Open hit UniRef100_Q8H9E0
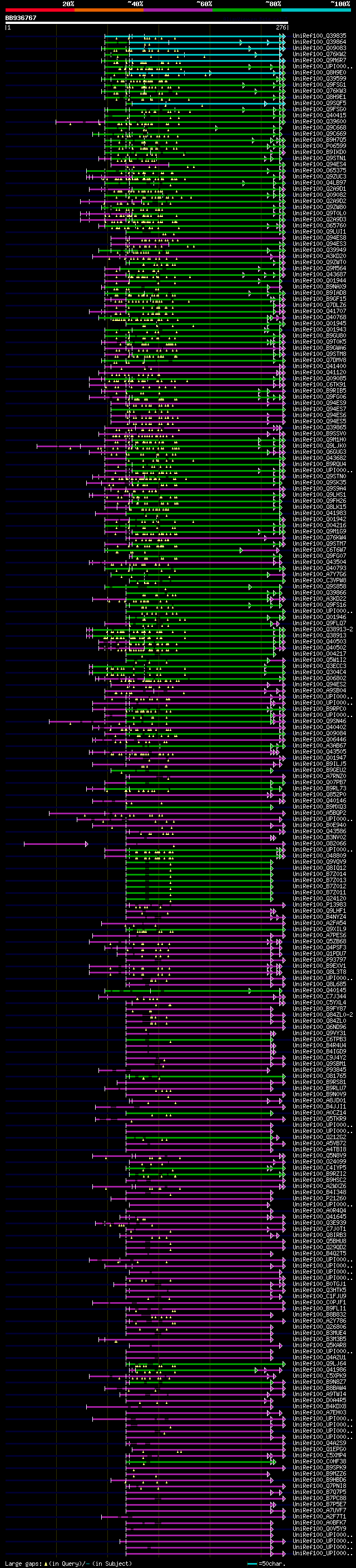 pyautogui.click(x=319, y=72)
